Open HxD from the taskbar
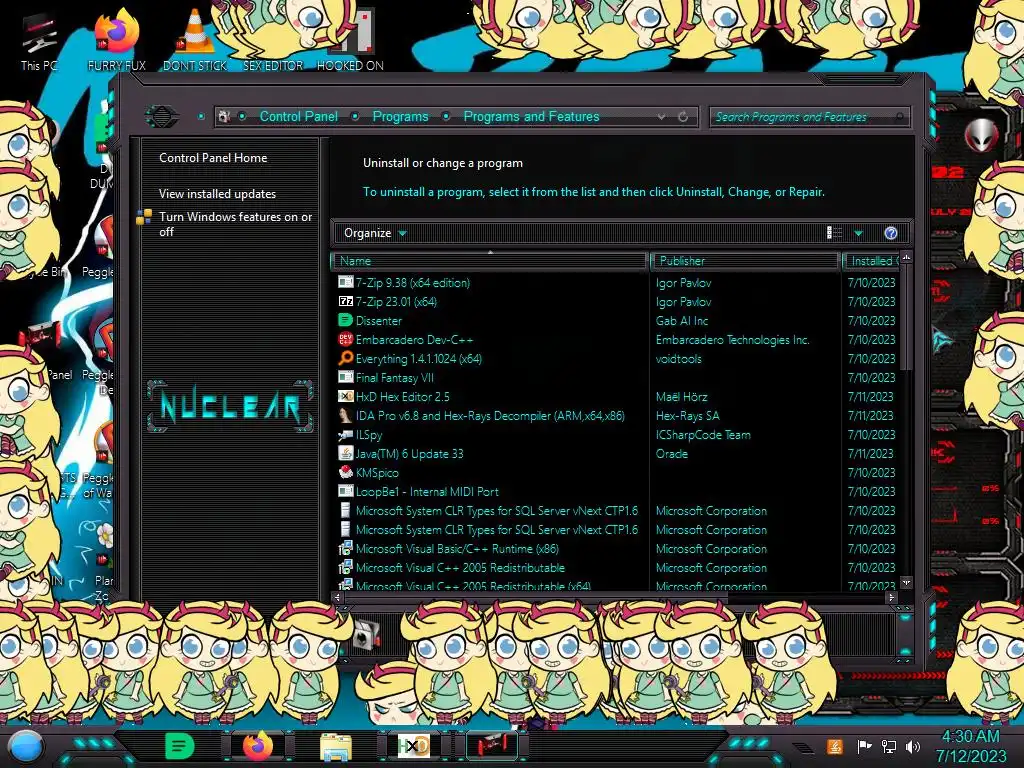Viewport: 1024px width, 768px height. click(413, 746)
